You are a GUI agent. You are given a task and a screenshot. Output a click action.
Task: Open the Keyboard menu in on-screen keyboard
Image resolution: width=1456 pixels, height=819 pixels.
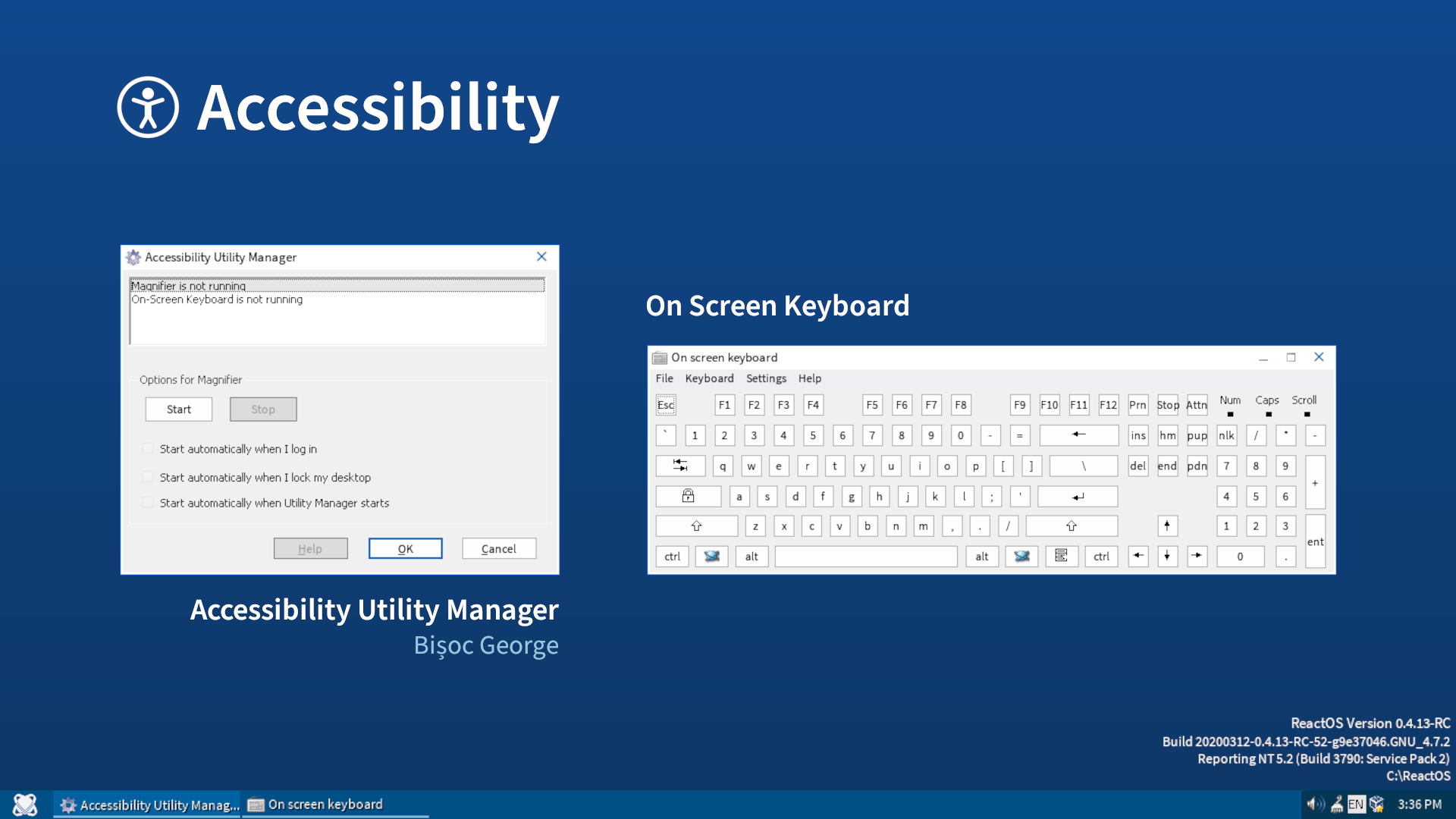click(708, 378)
